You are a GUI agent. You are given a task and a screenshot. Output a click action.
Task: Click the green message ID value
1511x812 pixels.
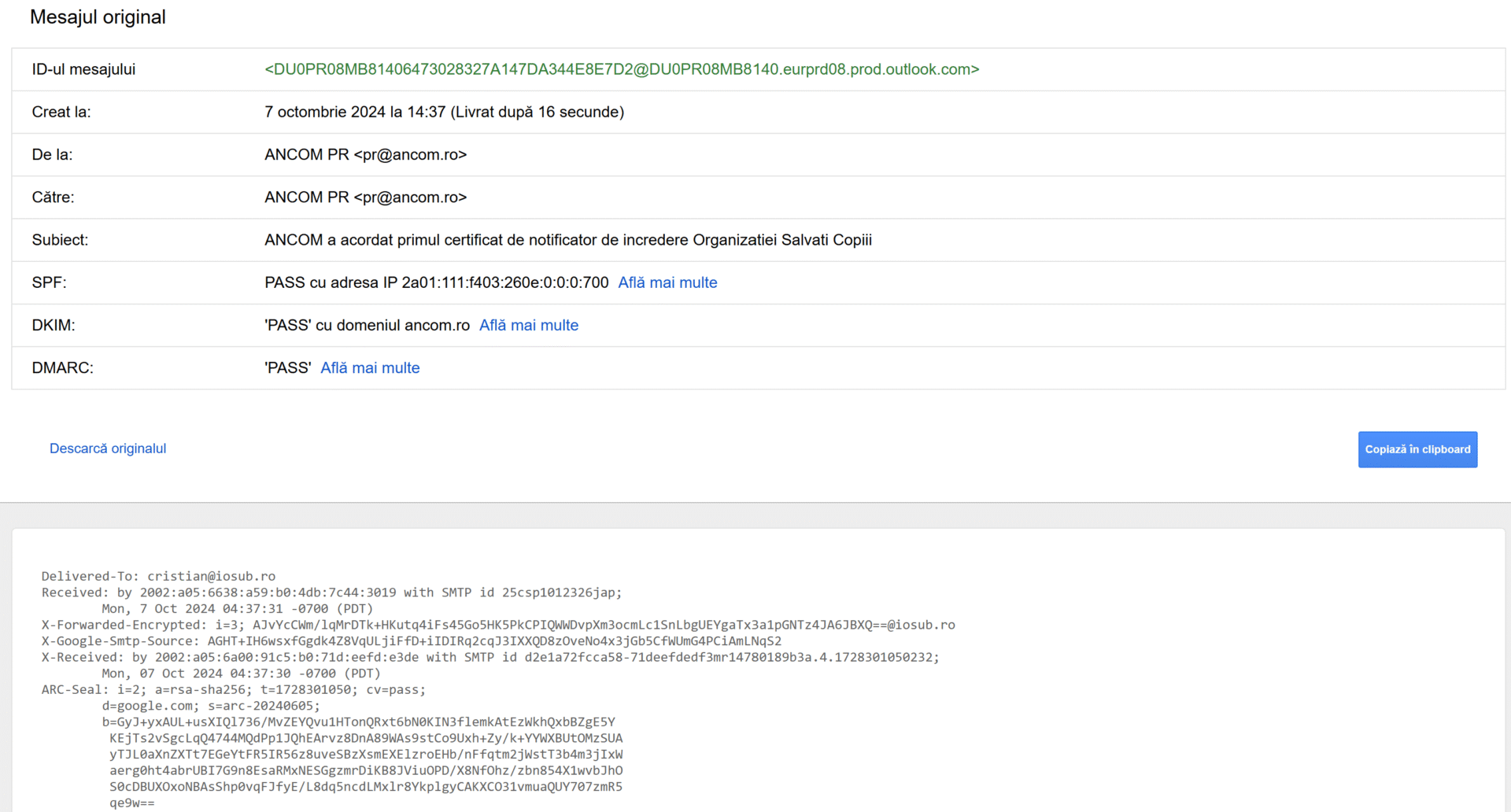[x=622, y=69]
